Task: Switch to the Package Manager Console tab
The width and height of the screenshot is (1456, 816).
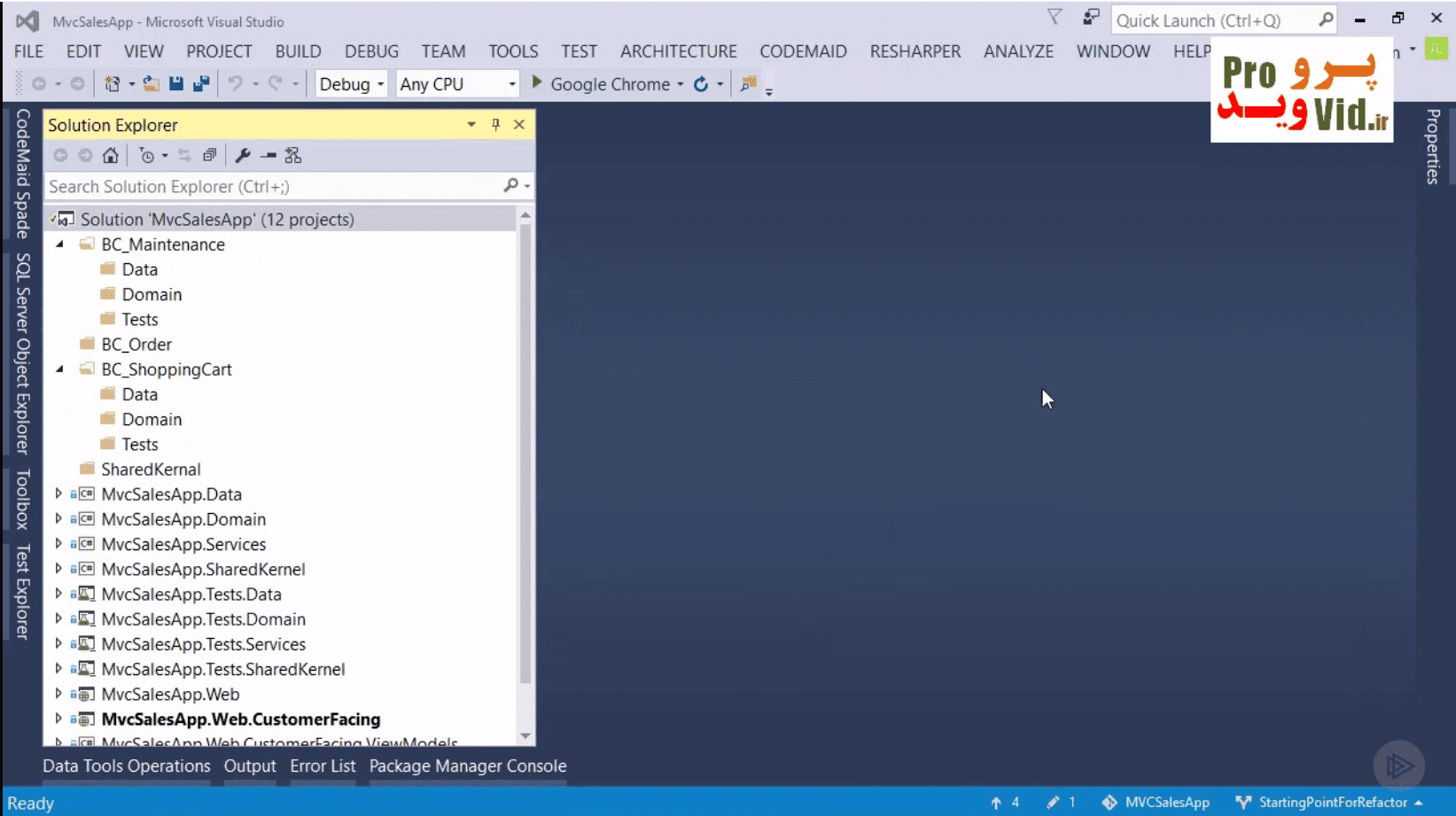Action: 468,765
